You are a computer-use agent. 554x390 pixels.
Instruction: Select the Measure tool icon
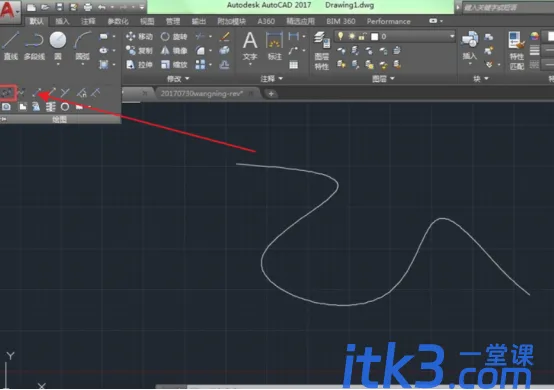(96, 93)
